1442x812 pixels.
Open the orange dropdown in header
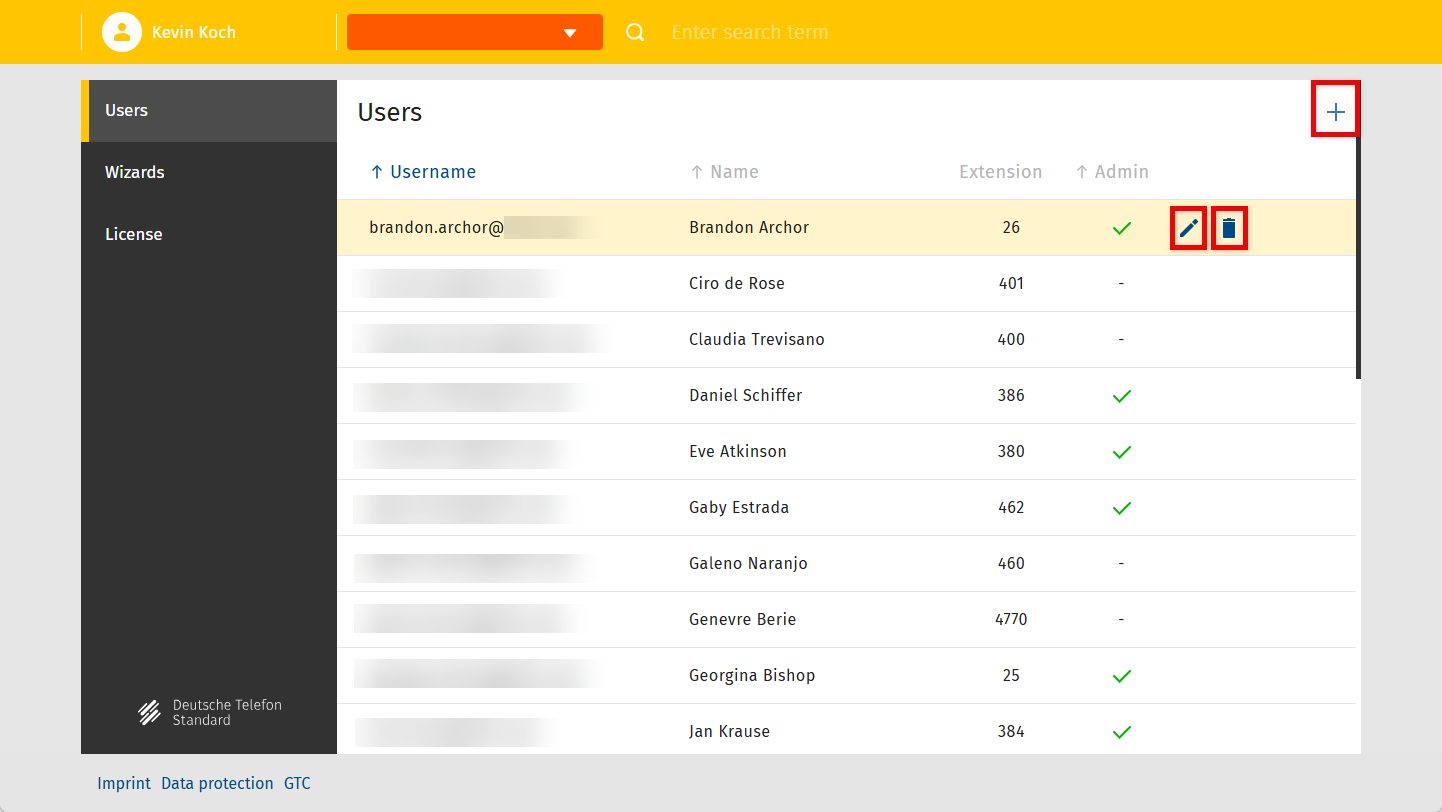[474, 32]
